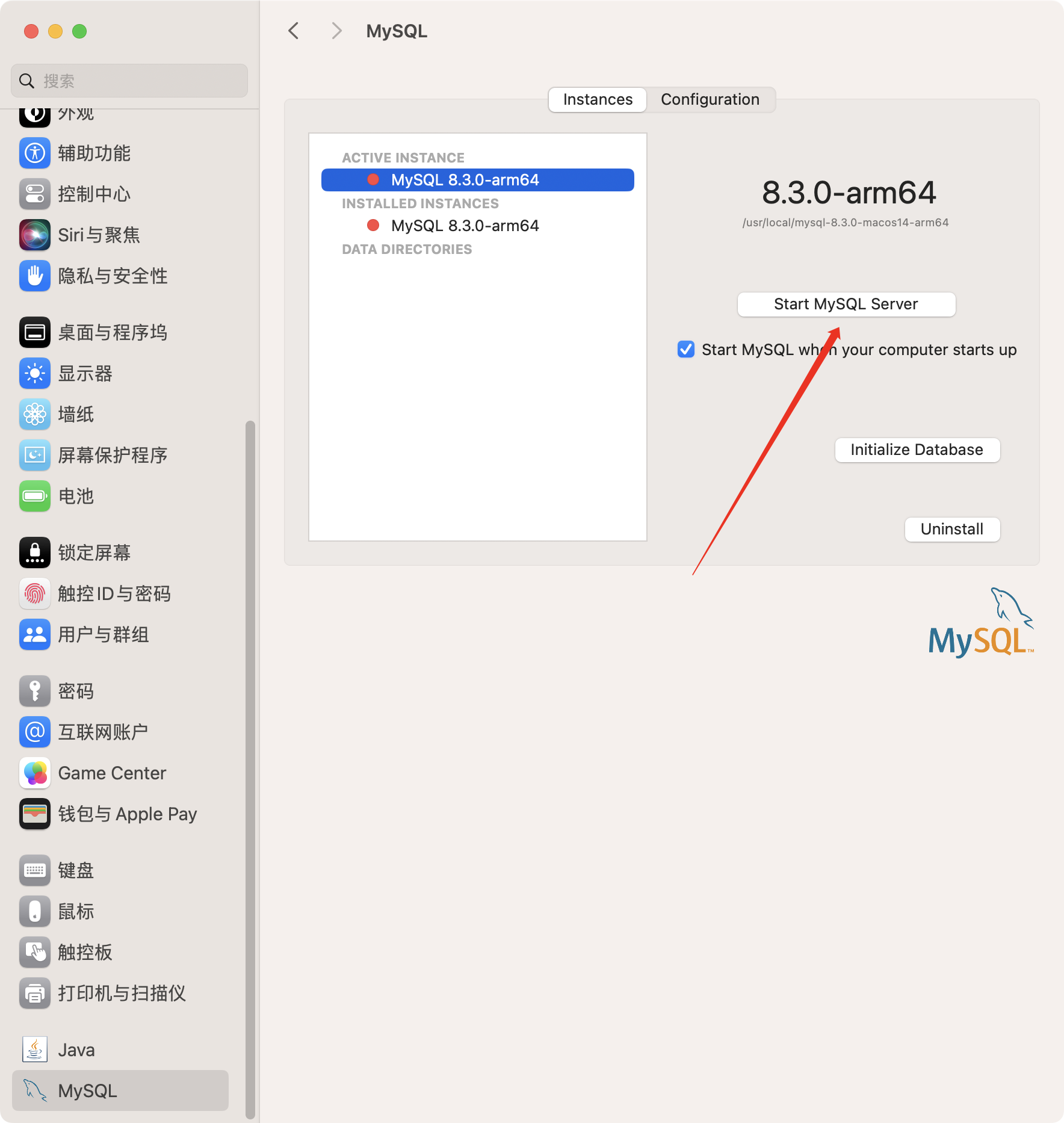Open Wallet (钱包与 Apple Pay) icon
The height and width of the screenshot is (1123, 1064).
(35, 814)
